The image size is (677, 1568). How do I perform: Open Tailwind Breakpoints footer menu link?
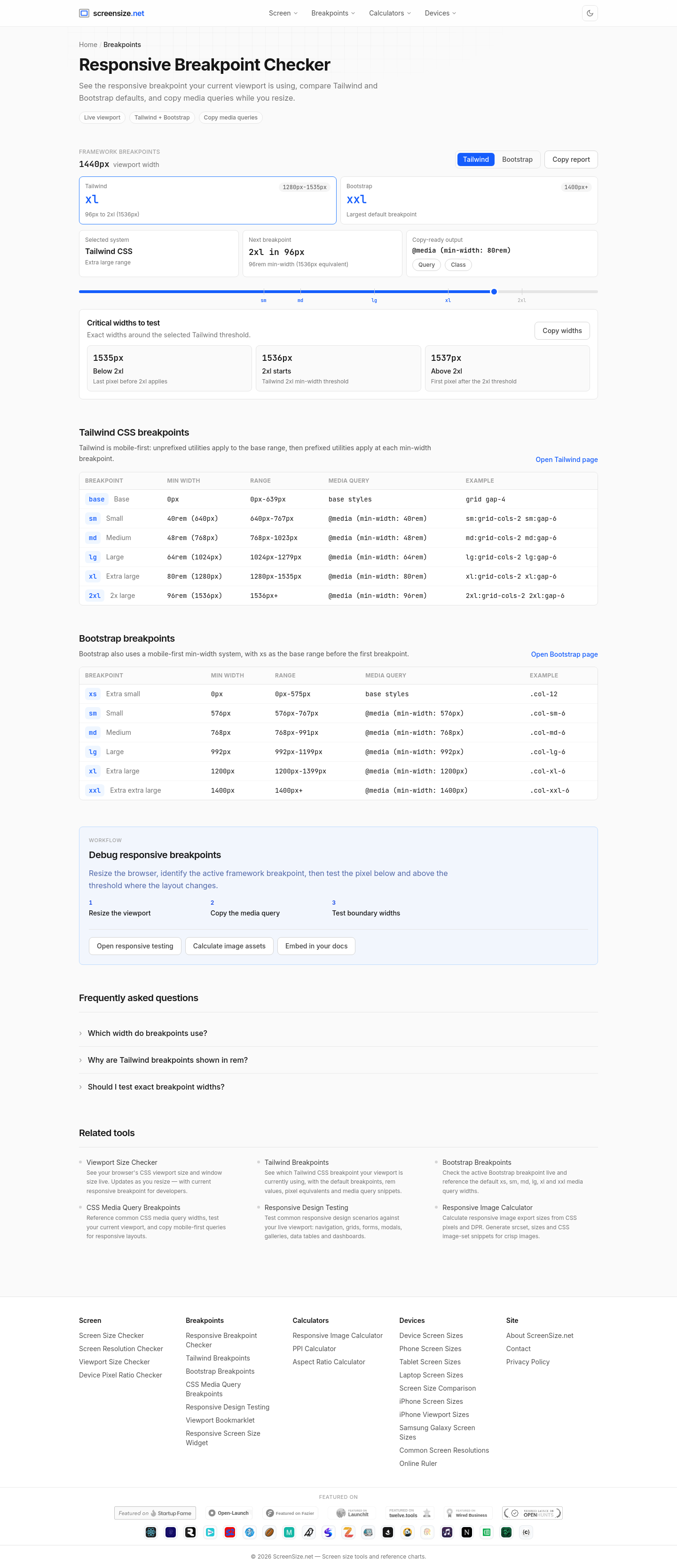[x=218, y=1358]
